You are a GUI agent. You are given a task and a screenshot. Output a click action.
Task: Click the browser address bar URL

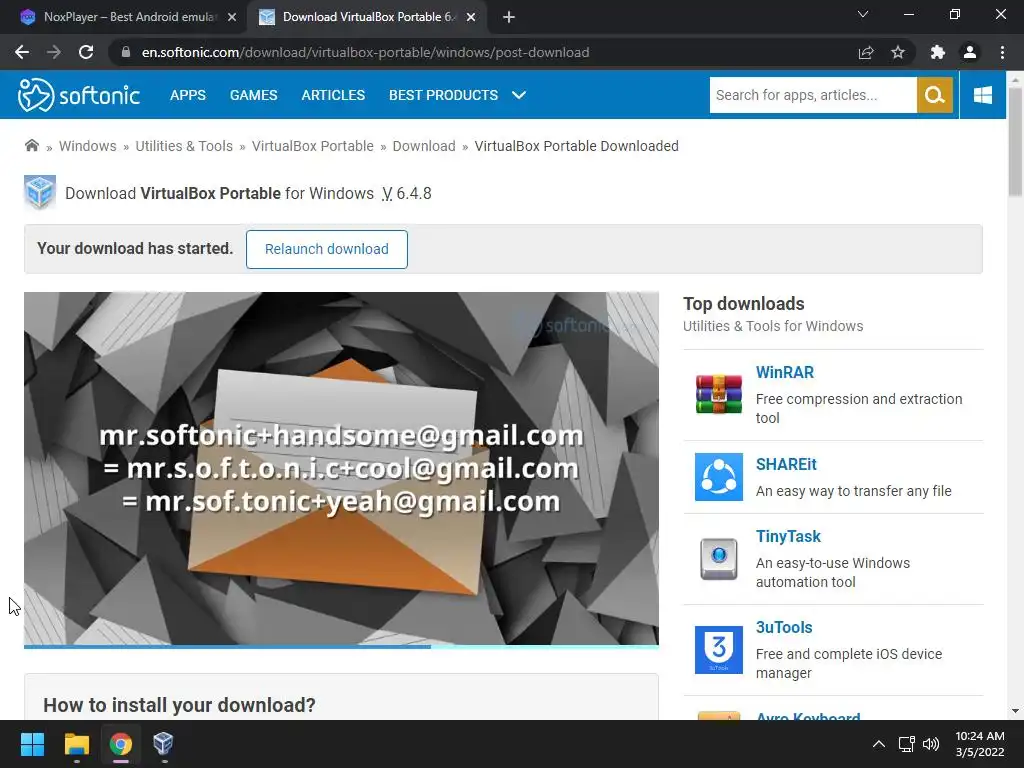click(365, 52)
